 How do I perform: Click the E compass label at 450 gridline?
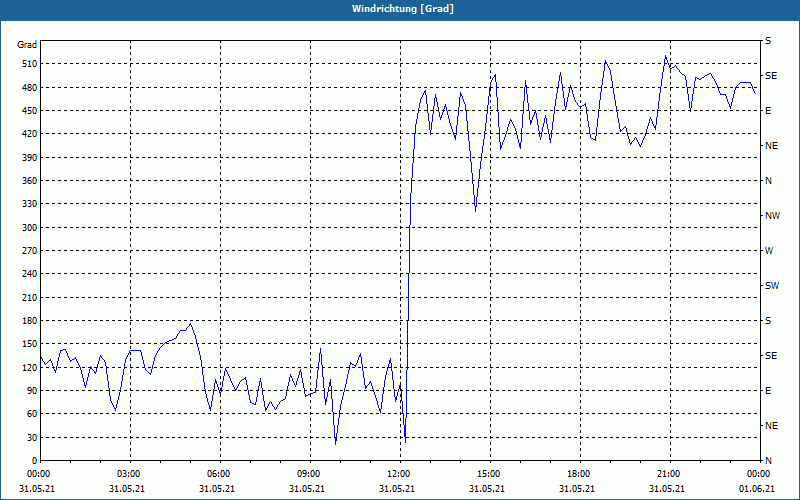(x=768, y=111)
